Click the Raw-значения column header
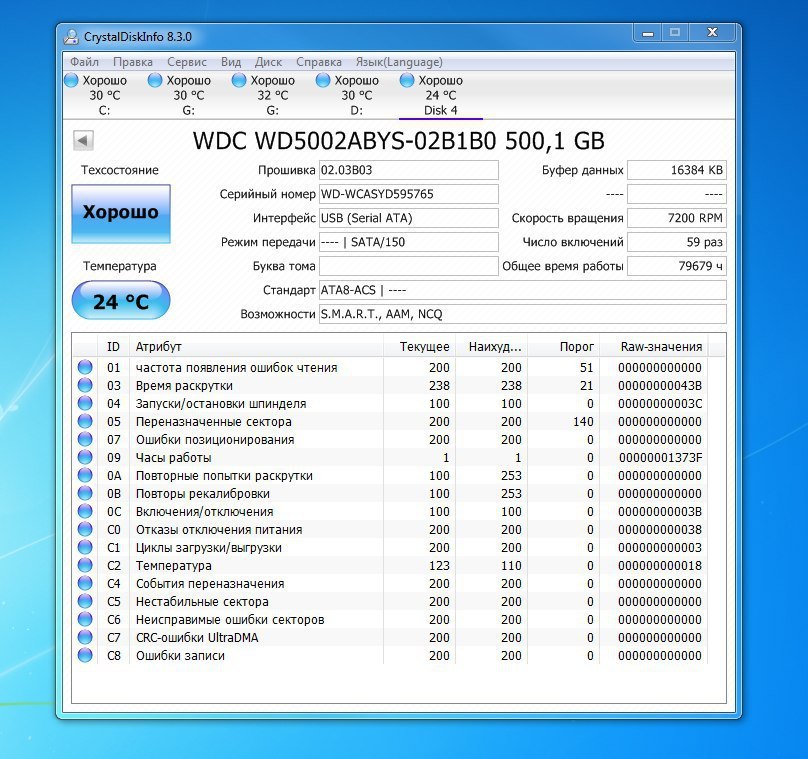Viewport: 808px width, 759px height. pyautogui.click(x=654, y=347)
